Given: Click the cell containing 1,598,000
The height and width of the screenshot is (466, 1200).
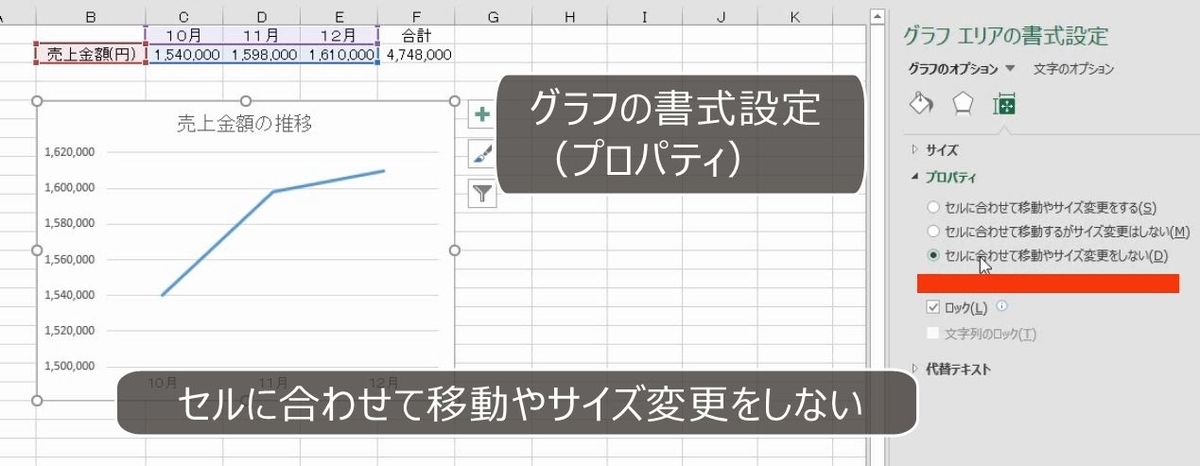Looking at the screenshot, I should click(x=262, y=54).
